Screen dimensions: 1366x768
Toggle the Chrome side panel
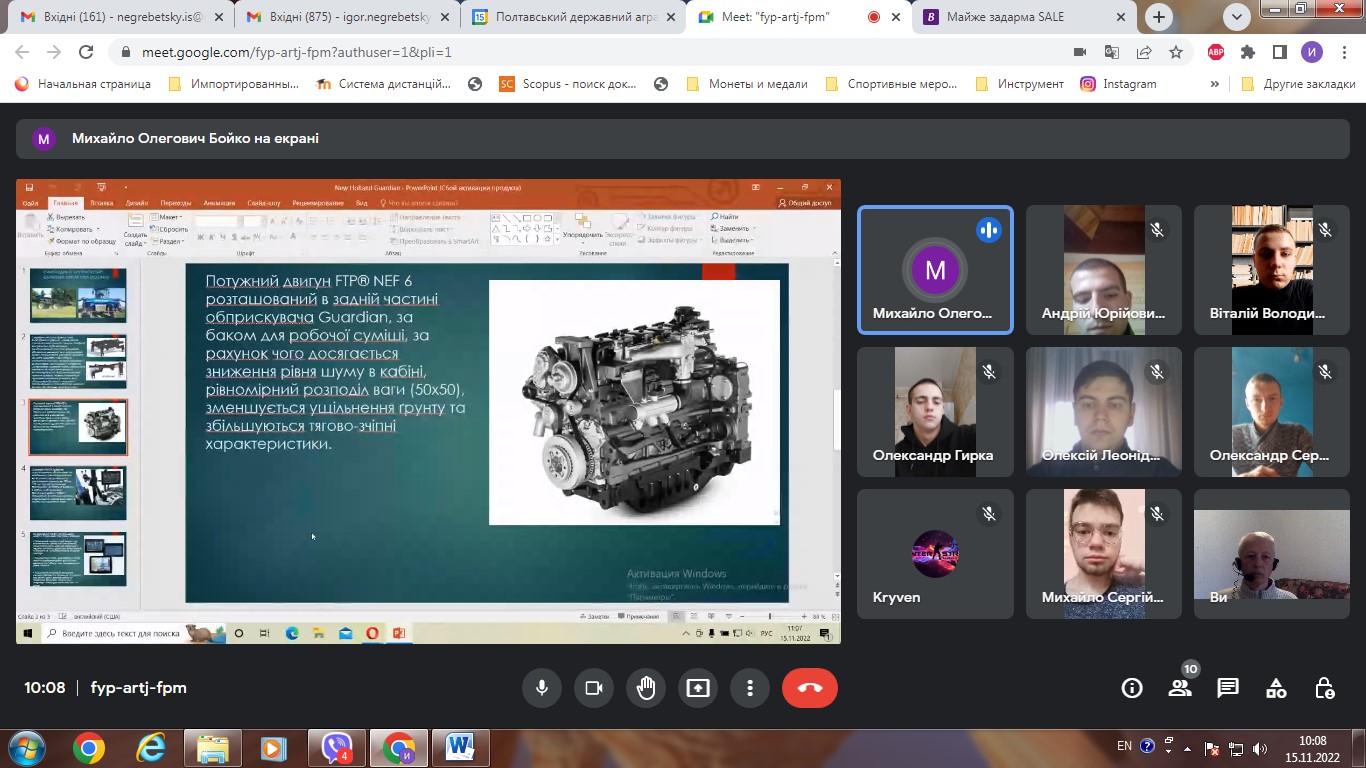coord(1280,52)
